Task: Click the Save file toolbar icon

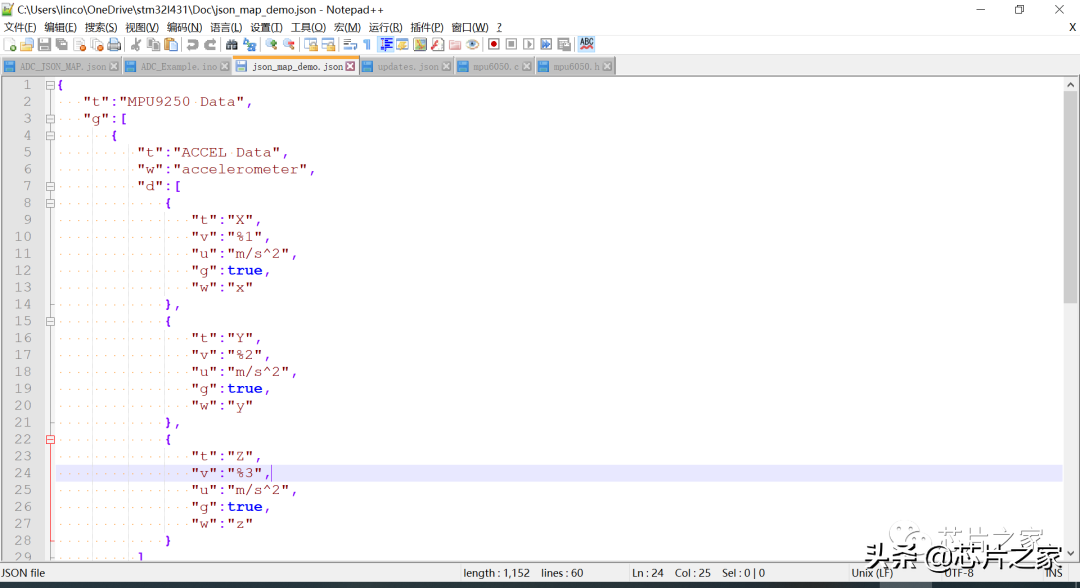Action: (x=44, y=45)
